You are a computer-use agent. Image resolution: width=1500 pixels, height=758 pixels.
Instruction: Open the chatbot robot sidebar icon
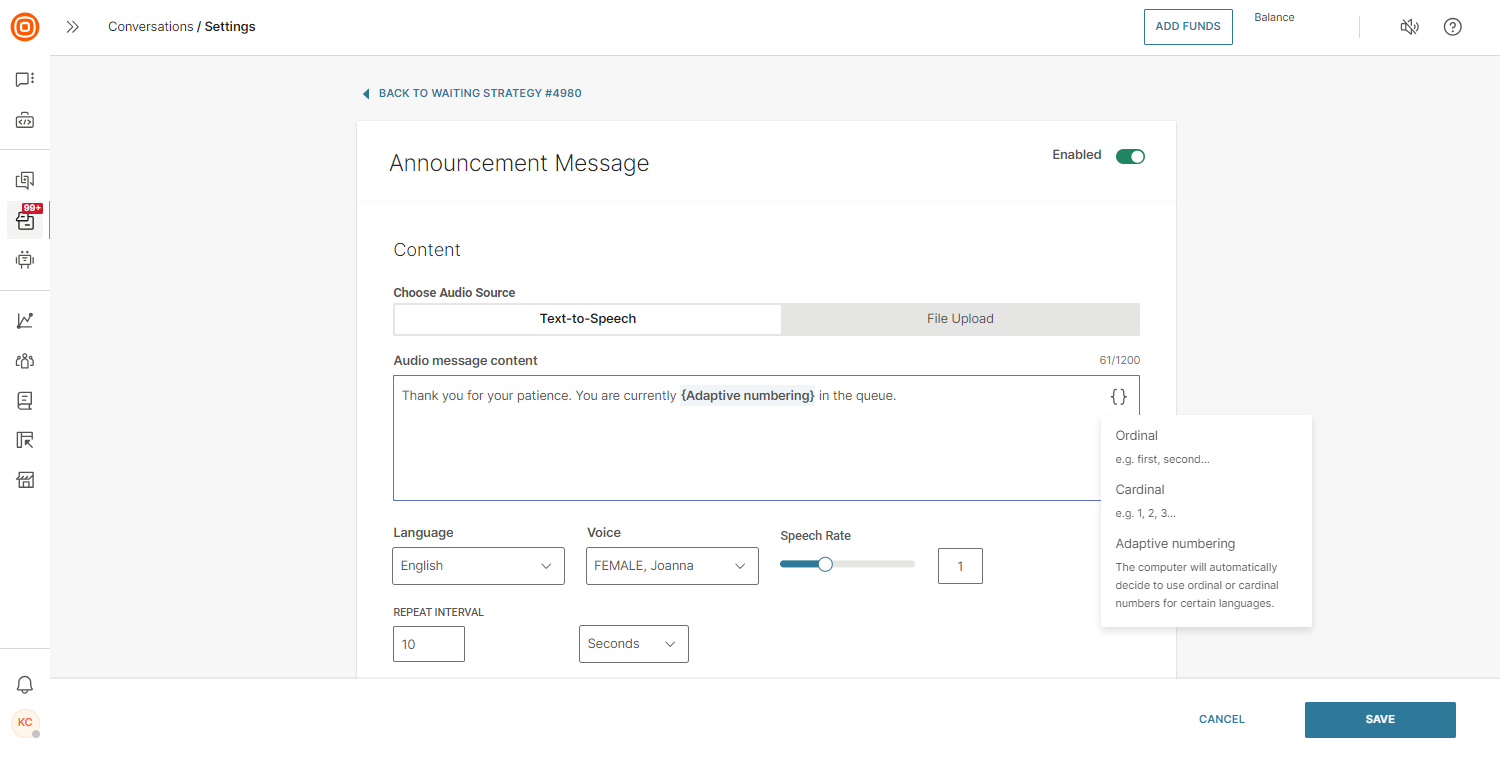pyautogui.click(x=25, y=260)
